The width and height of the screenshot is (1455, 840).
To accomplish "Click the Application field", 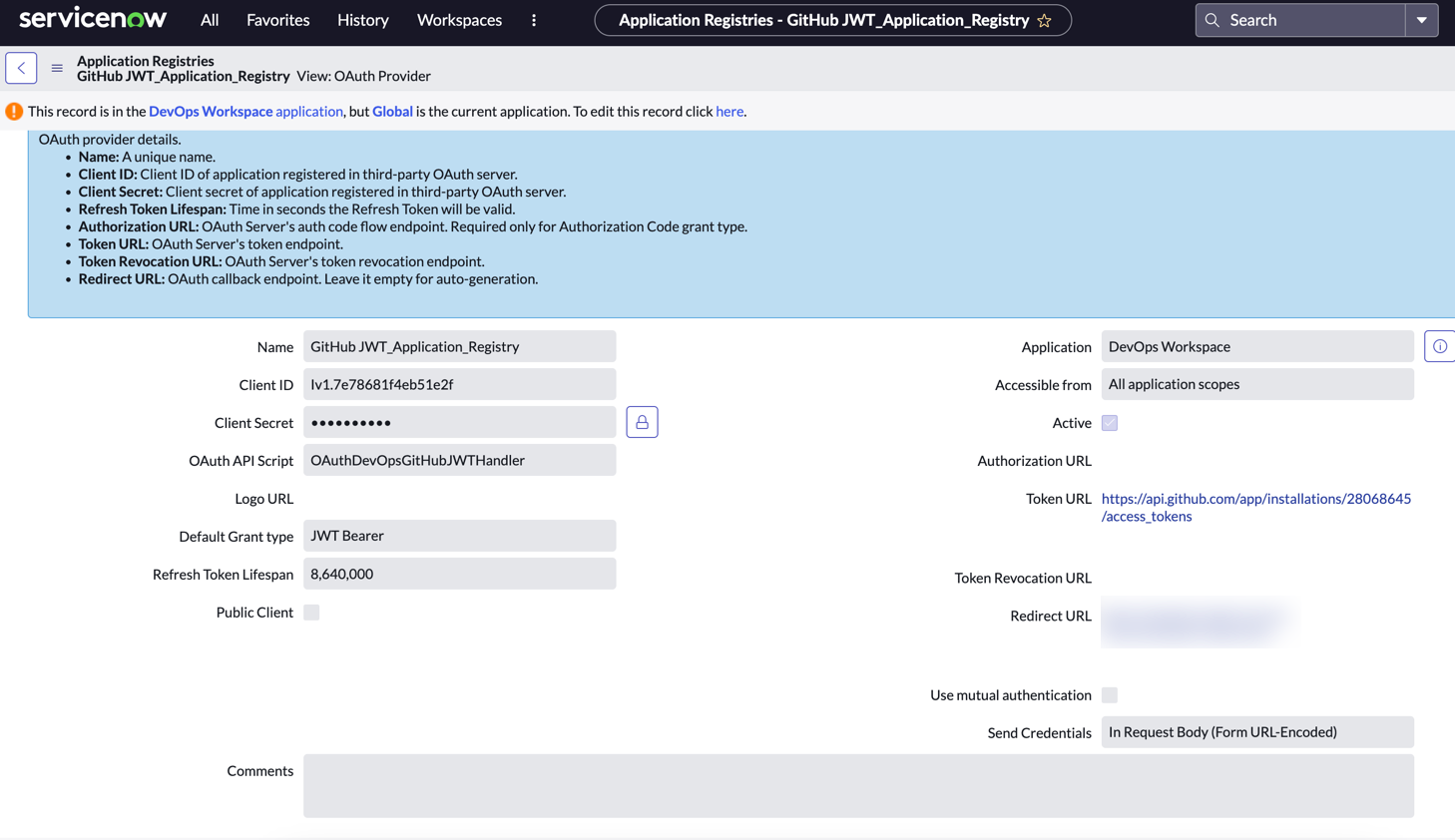I will click(x=1257, y=346).
